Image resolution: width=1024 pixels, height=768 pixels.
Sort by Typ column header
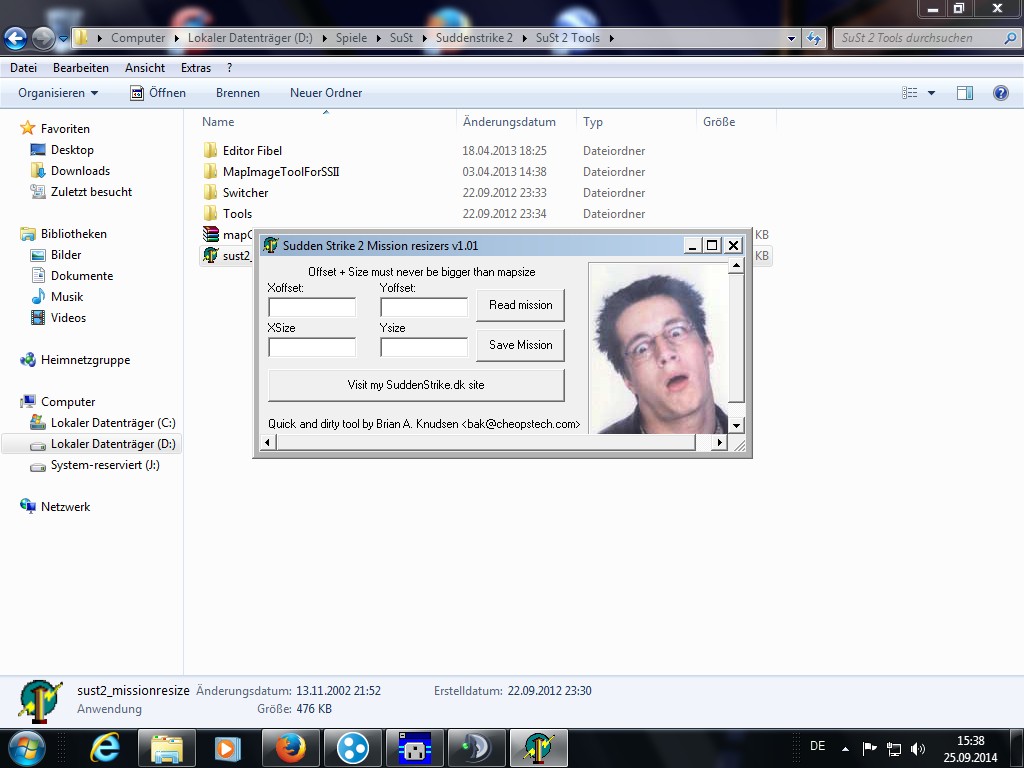593,121
